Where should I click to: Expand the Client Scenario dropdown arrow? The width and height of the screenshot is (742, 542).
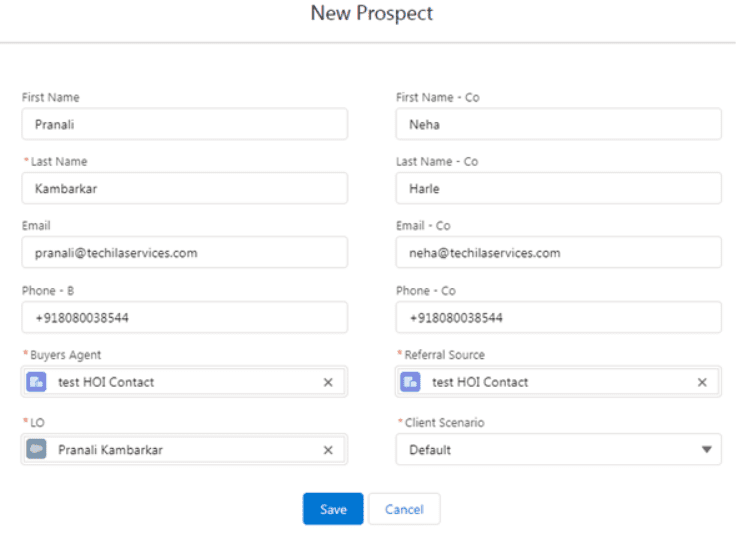click(x=707, y=450)
